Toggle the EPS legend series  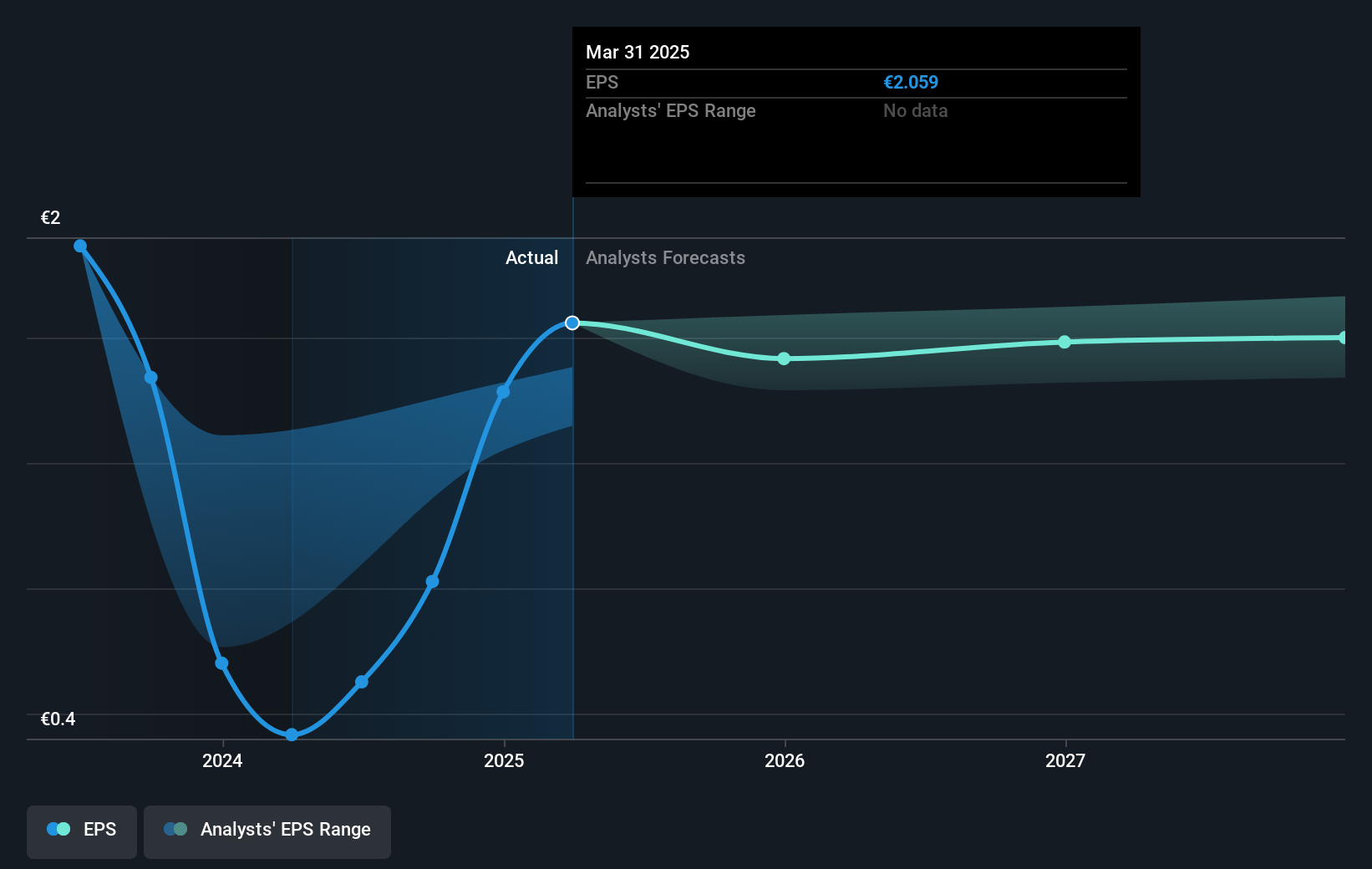click(x=82, y=831)
